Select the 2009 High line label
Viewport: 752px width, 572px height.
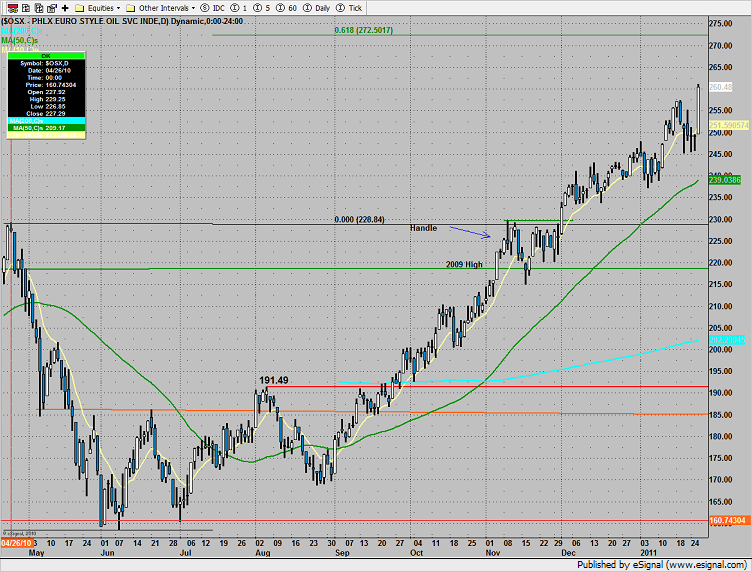point(467,264)
